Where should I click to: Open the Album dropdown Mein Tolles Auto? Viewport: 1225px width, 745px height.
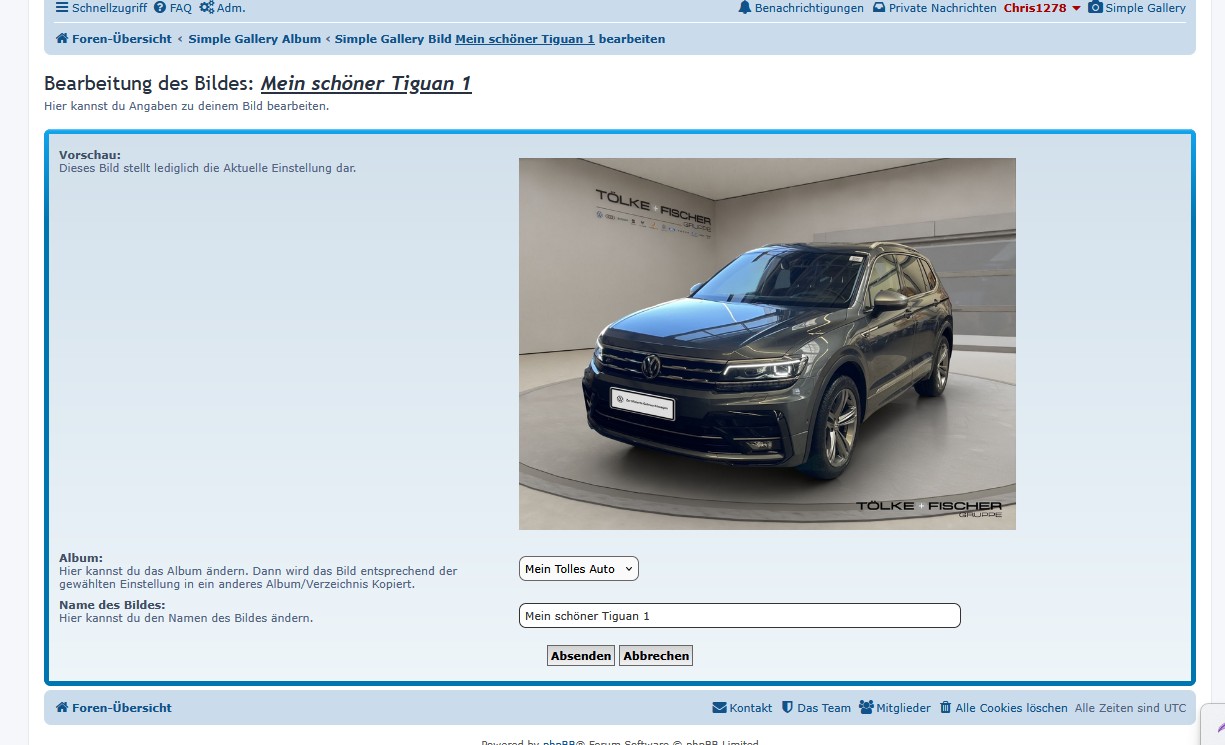click(579, 569)
